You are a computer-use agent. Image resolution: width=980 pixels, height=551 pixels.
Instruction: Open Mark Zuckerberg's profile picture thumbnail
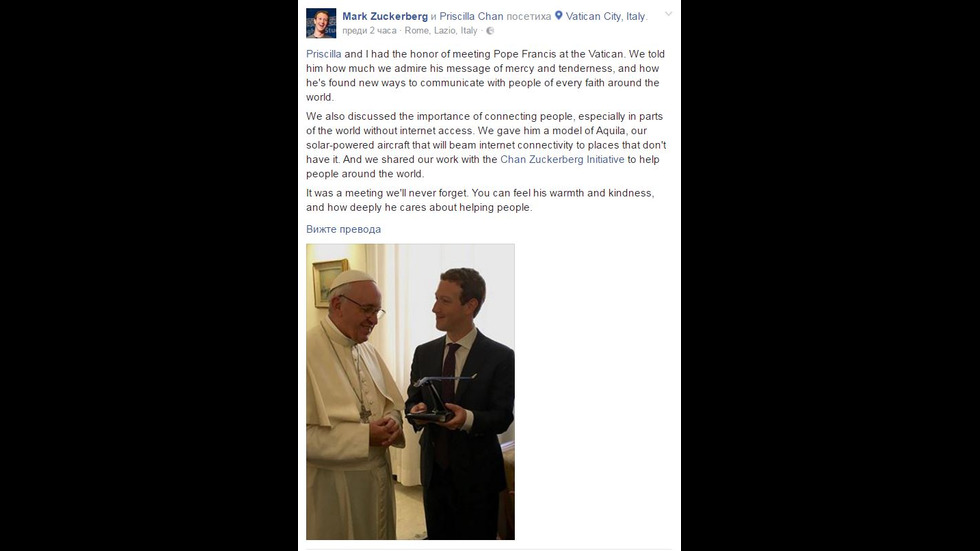pos(321,23)
